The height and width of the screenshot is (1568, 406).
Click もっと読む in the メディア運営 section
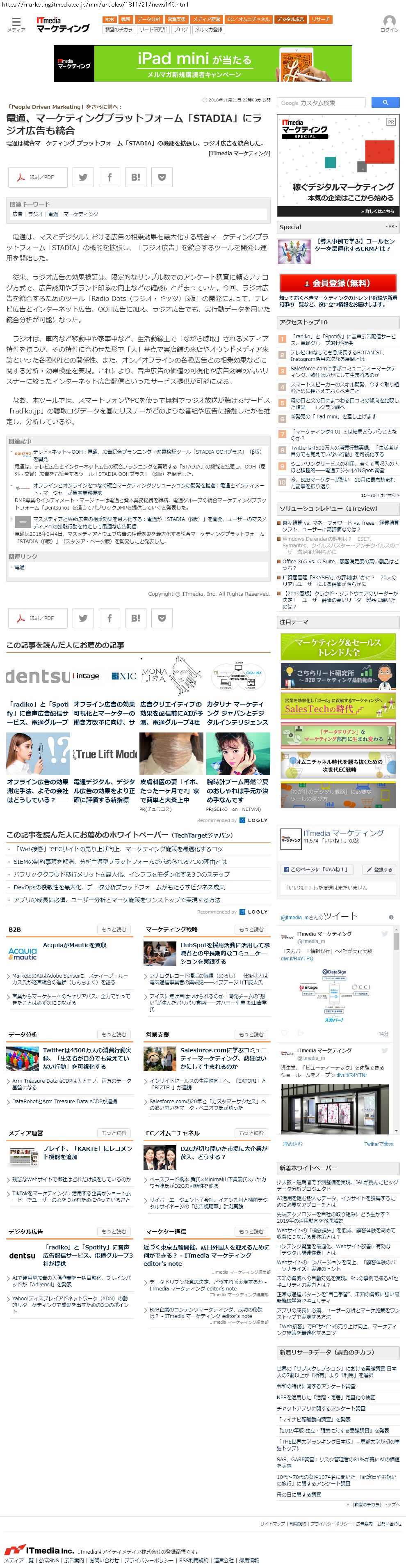point(114,1133)
